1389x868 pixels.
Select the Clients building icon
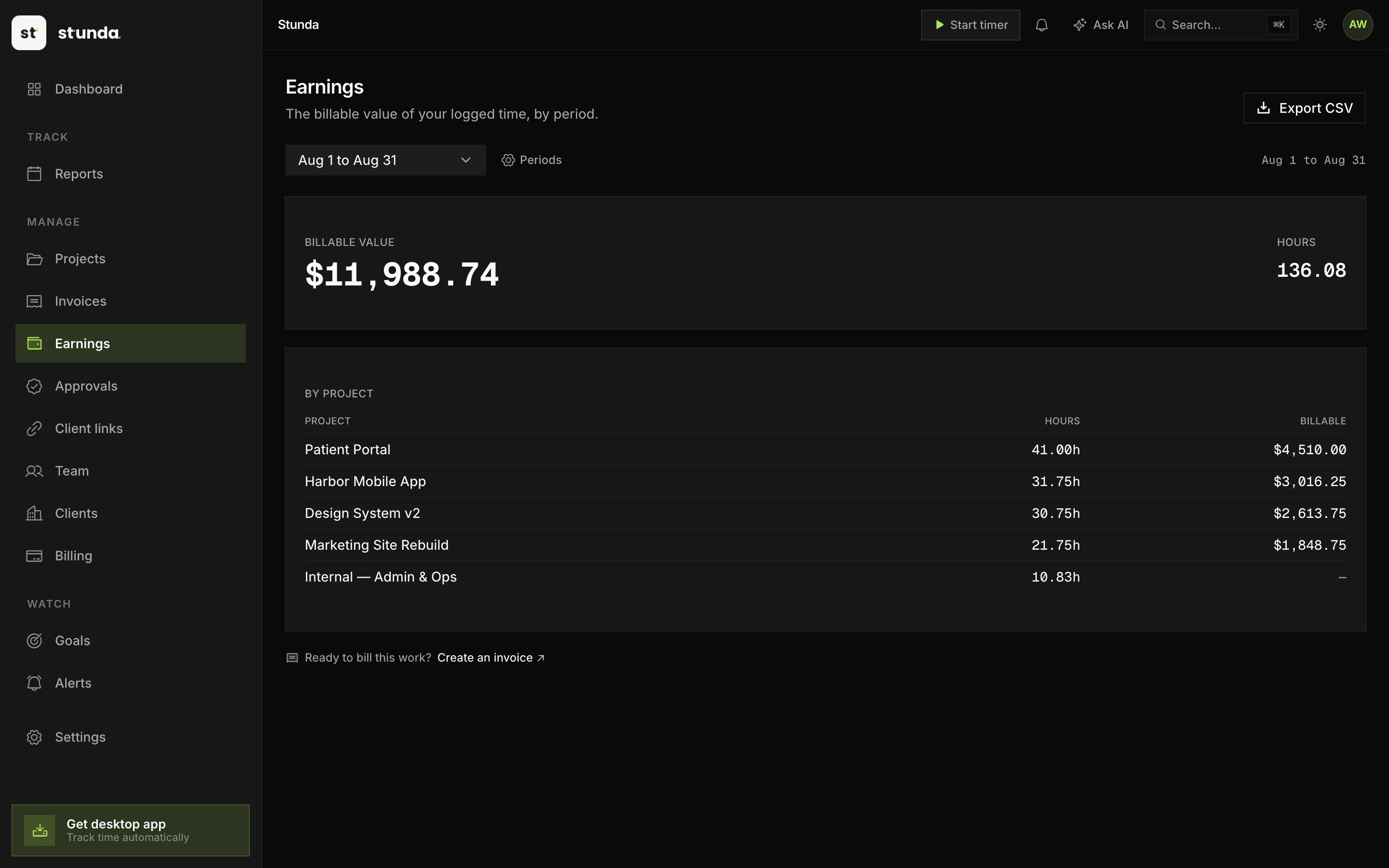click(34, 513)
